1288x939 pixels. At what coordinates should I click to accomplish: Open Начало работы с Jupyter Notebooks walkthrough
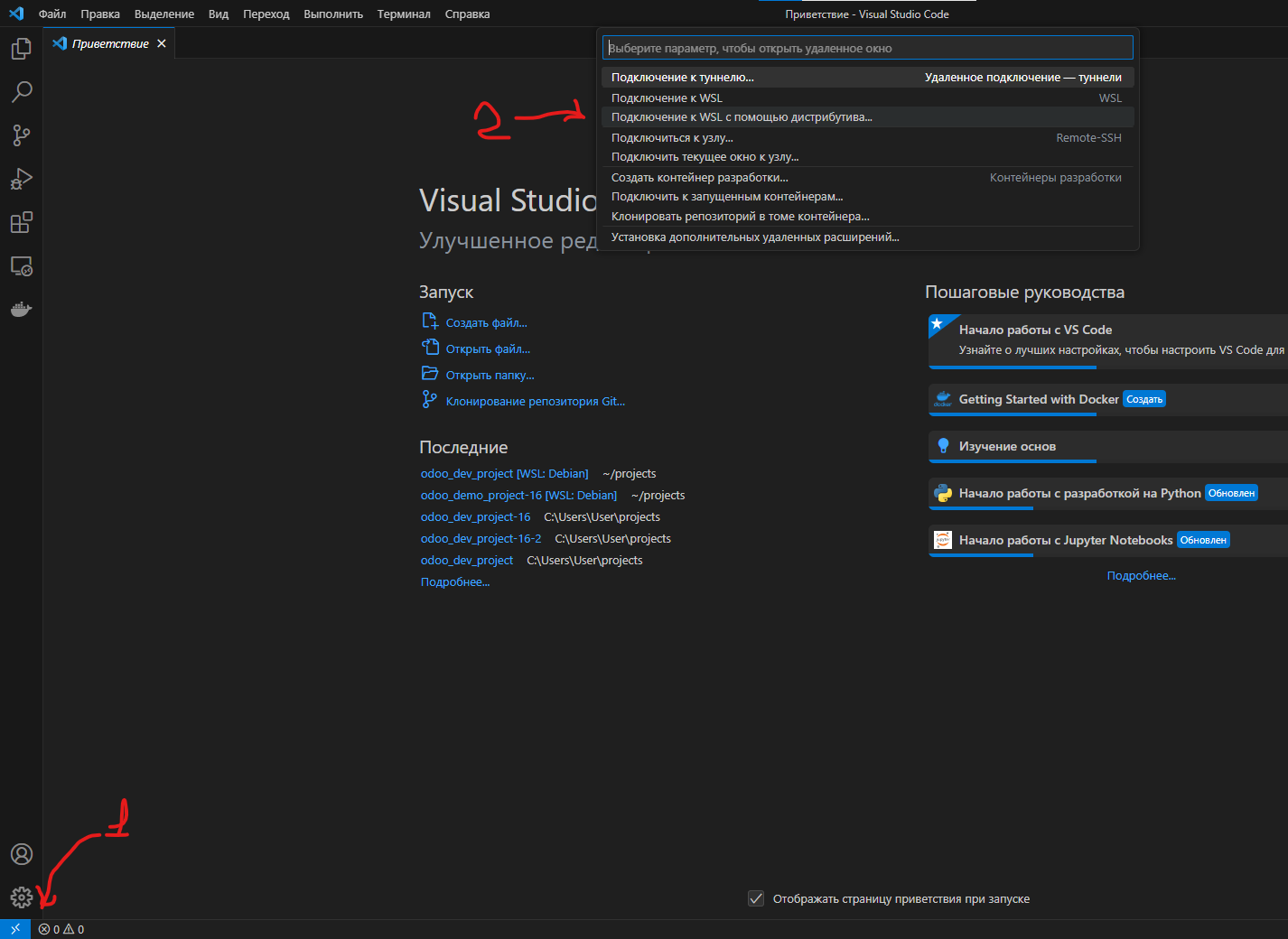click(1108, 541)
